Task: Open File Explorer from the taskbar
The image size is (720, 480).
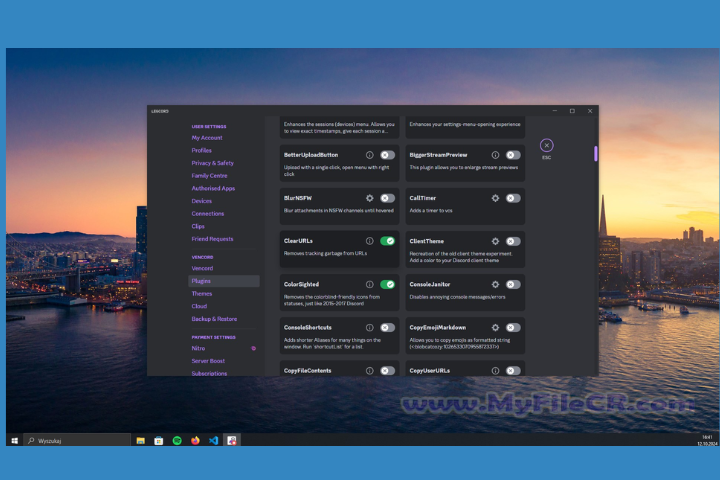Action: pos(141,440)
